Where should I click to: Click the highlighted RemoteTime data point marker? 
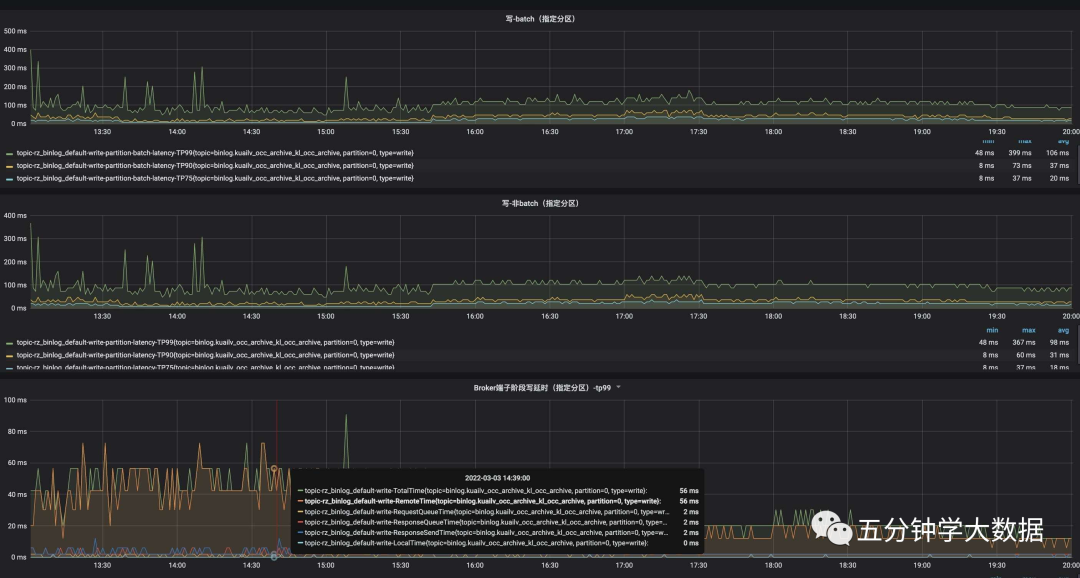coord(274,468)
